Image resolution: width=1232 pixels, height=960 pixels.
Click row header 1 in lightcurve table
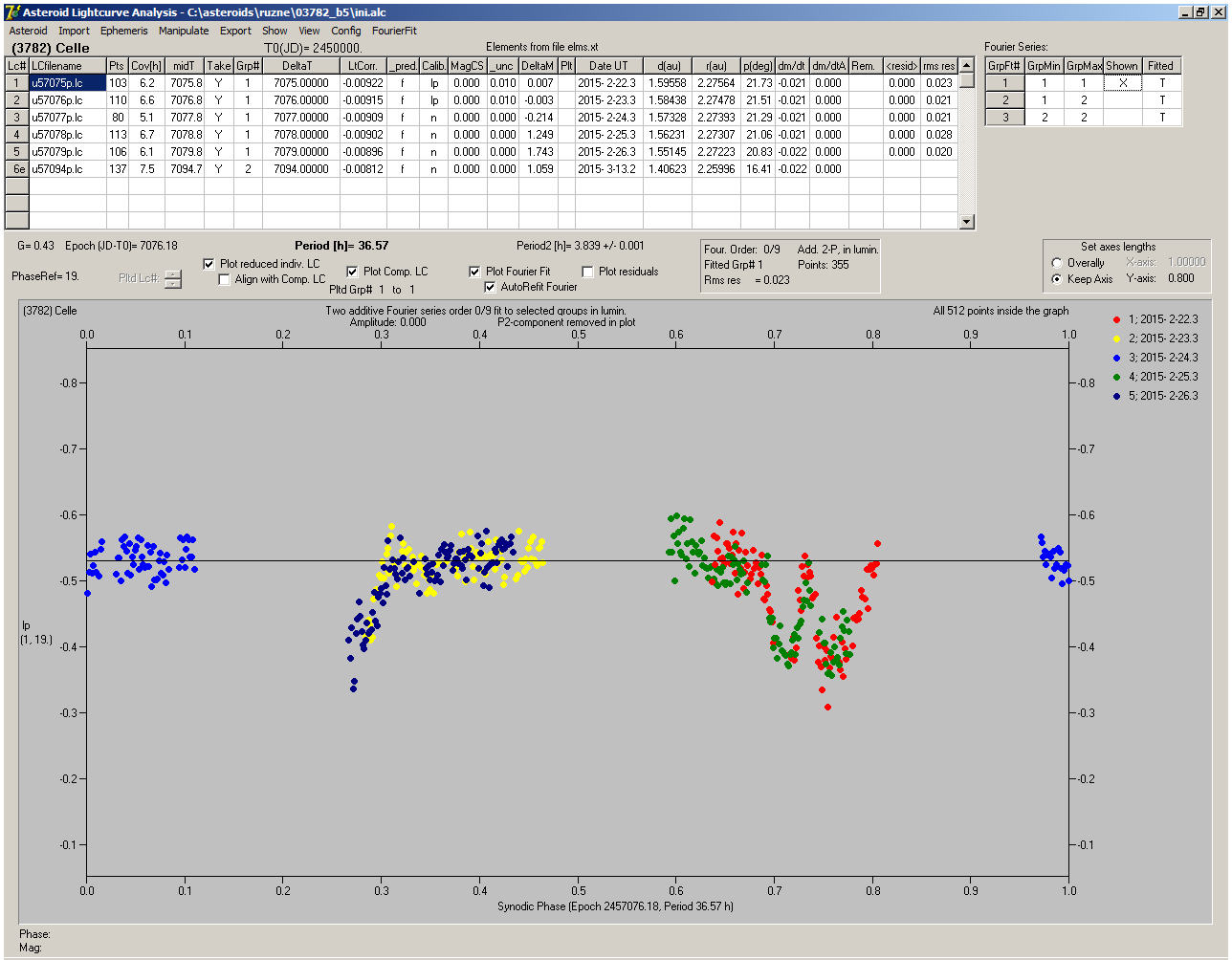tap(17, 83)
